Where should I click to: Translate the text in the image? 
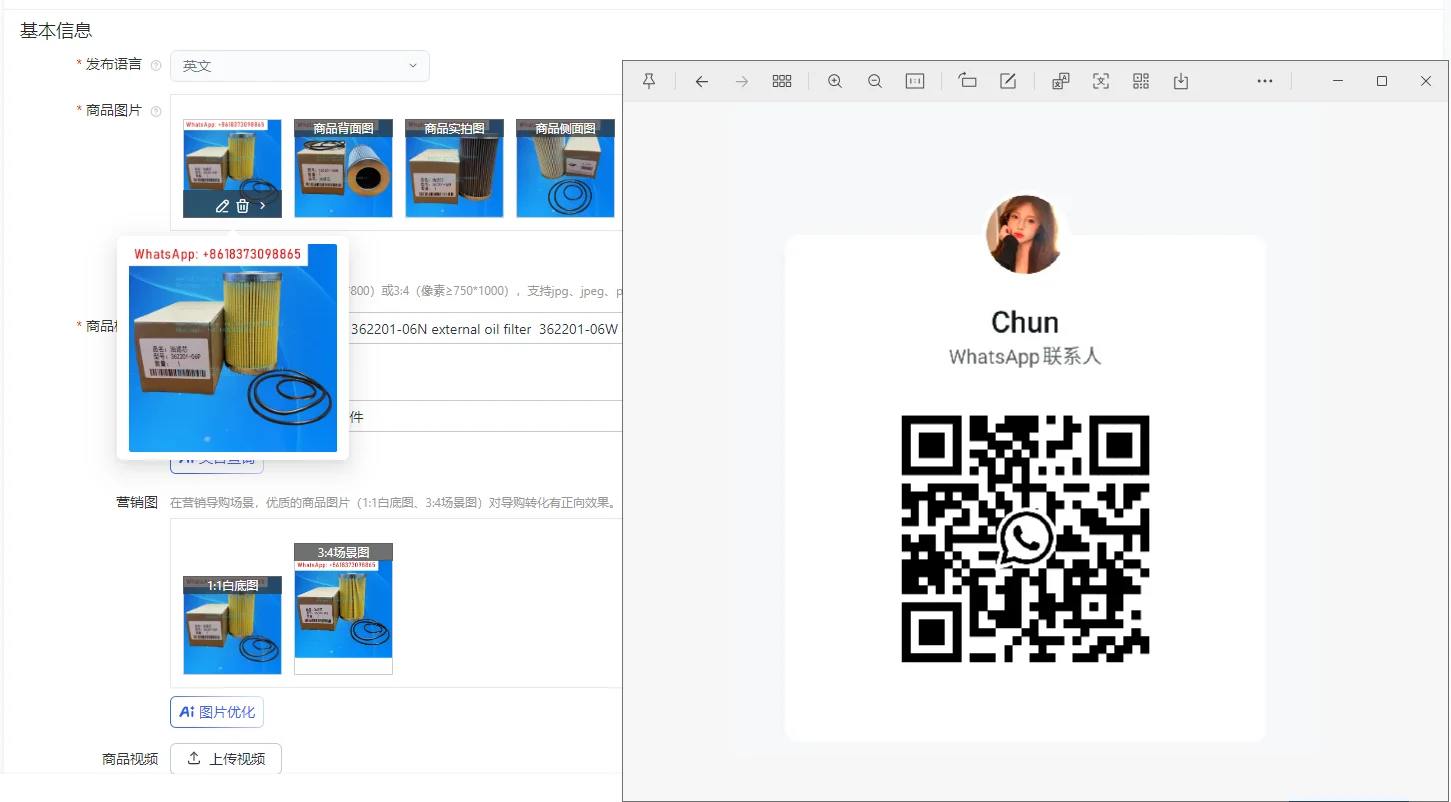click(x=1061, y=81)
